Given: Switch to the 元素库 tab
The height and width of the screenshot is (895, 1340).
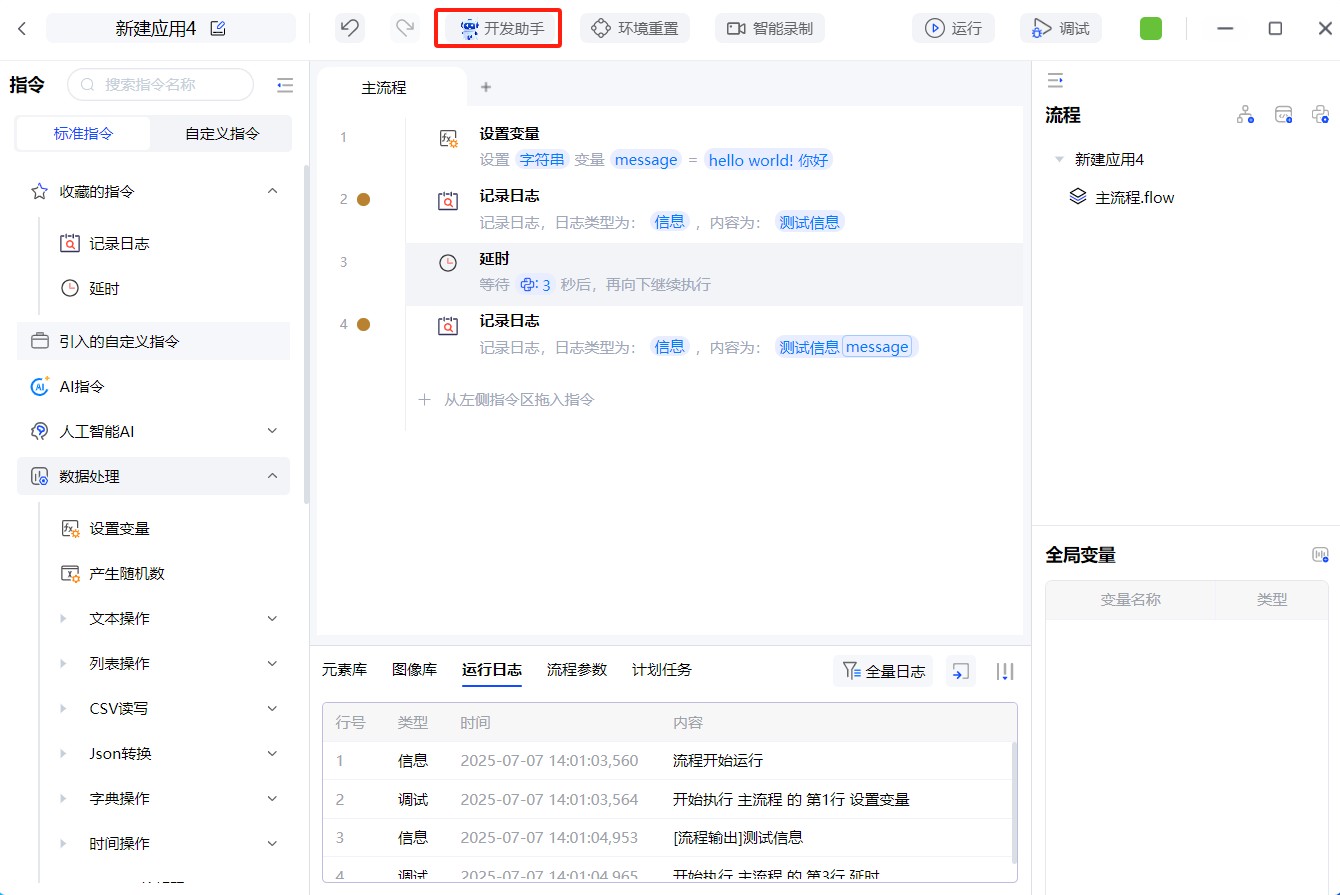Looking at the screenshot, I should (344, 670).
